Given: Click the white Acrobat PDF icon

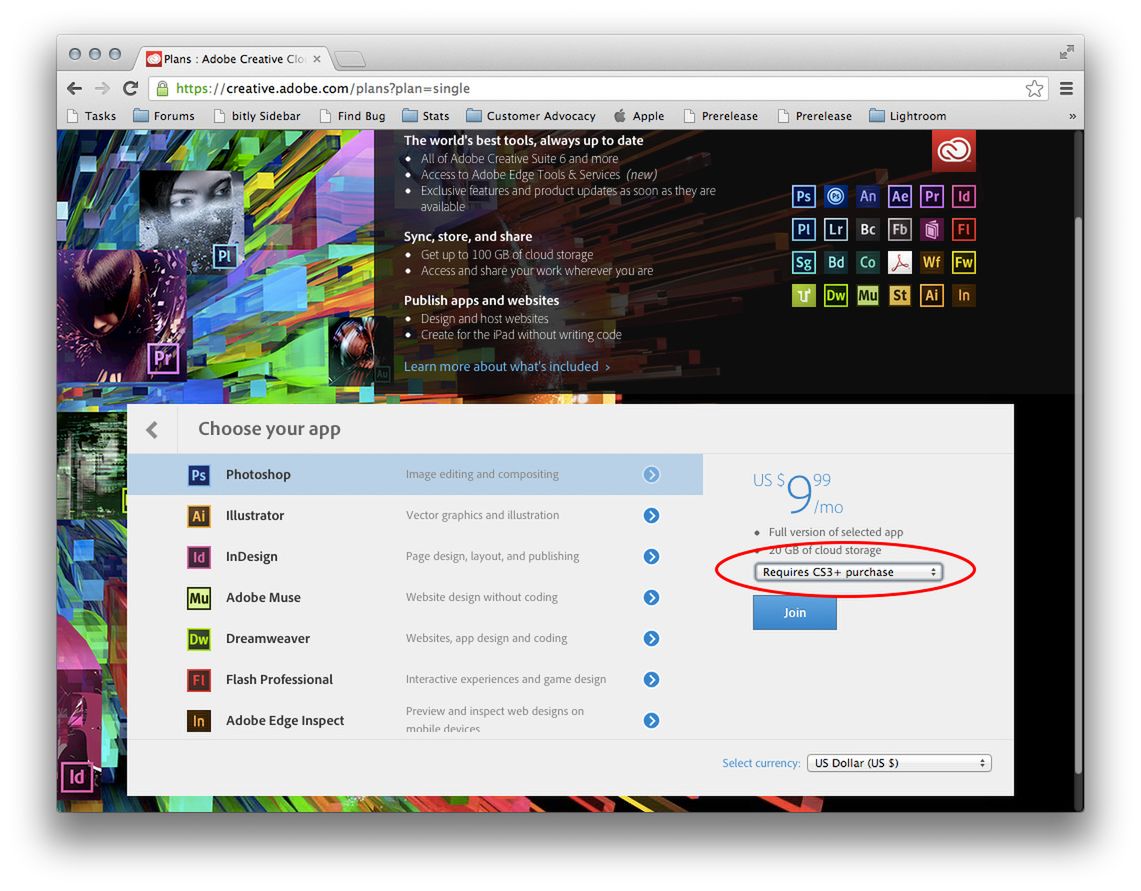Looking at the screenshot, I should 899,262.
